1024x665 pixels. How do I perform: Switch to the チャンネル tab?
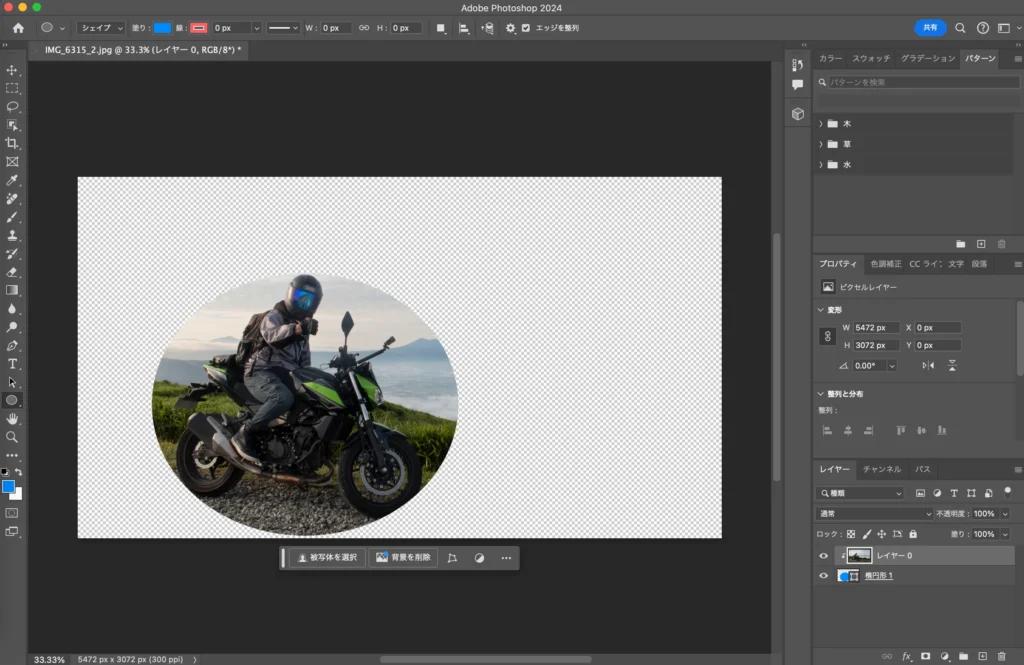(881, 469)
